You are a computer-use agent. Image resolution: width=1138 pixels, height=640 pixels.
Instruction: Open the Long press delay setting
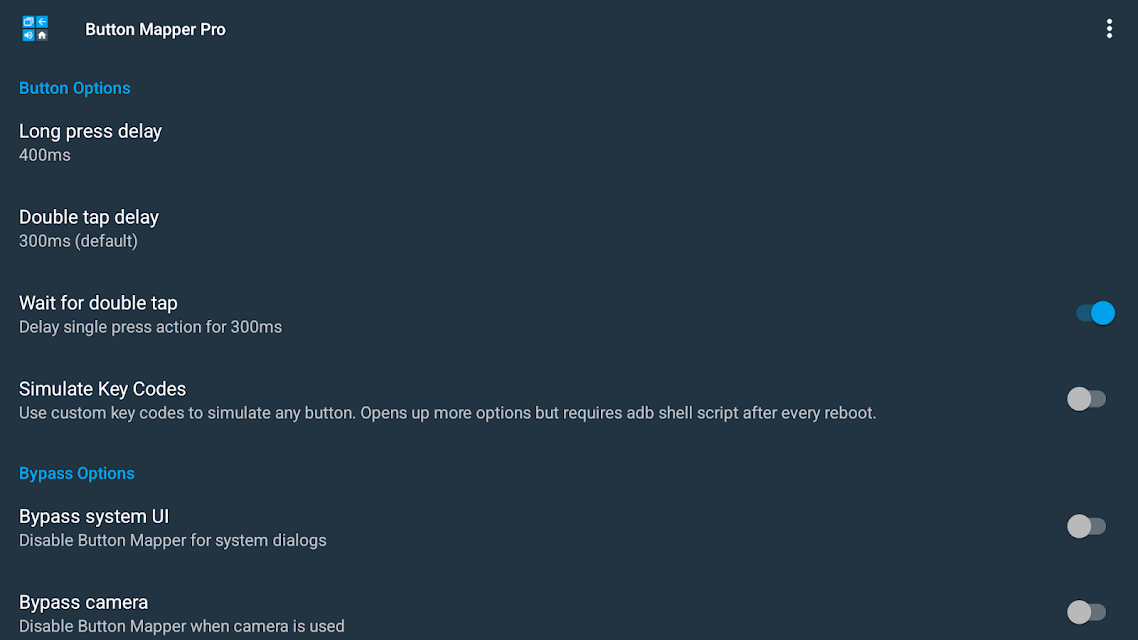coord(569,142)
